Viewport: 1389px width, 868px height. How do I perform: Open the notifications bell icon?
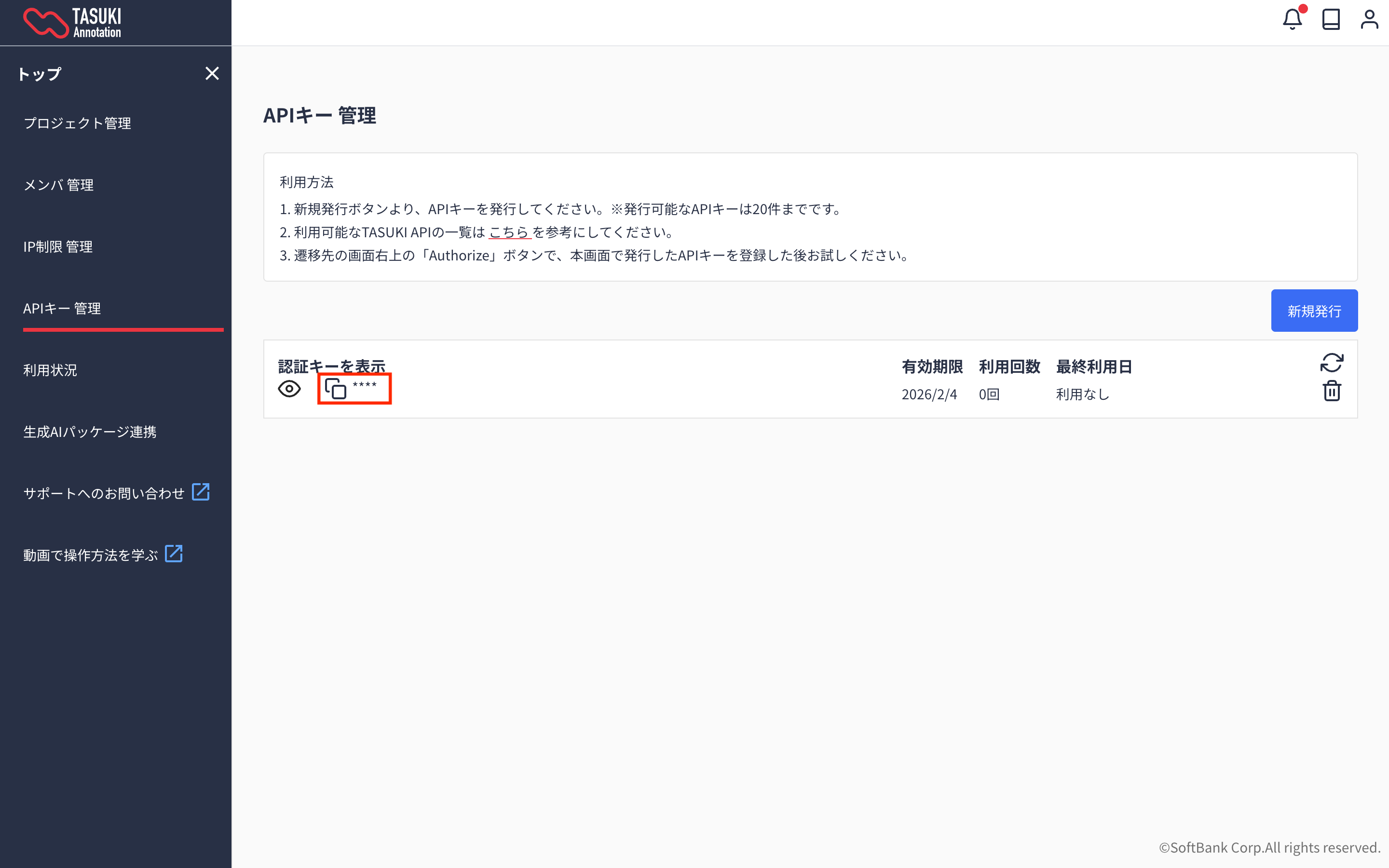[x=1292, y=19]
